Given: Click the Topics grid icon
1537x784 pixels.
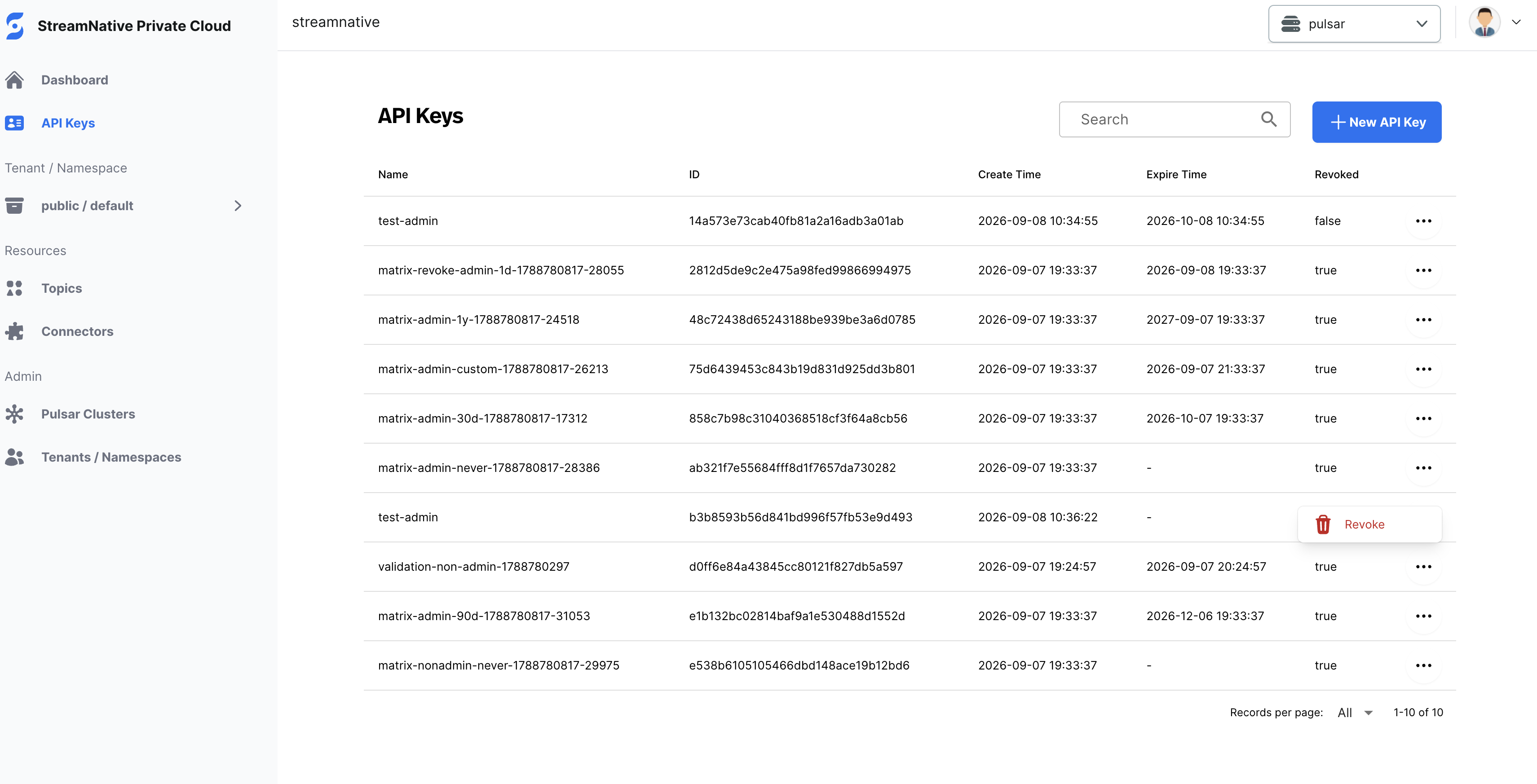Looking at the screenshot, I should pyautogui.click(x=14, y=288).
